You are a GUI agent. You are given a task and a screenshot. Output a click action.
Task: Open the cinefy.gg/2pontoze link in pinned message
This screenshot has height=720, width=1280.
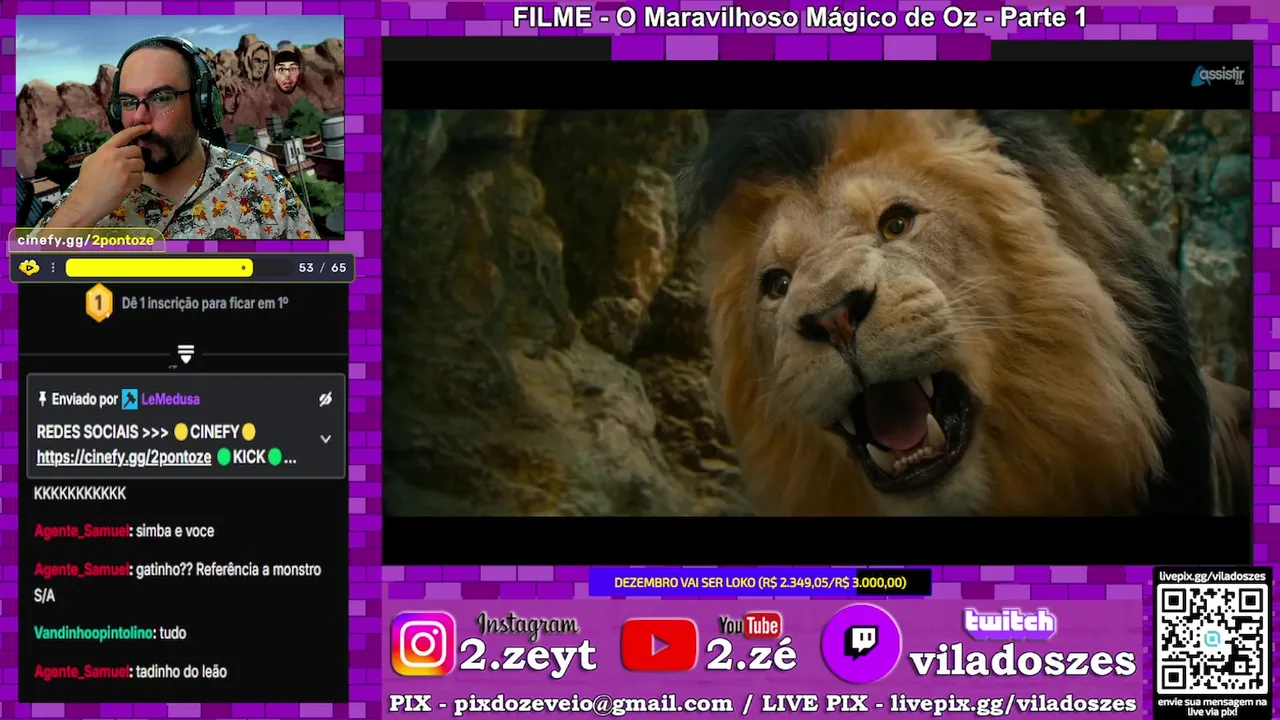point(124,457)
